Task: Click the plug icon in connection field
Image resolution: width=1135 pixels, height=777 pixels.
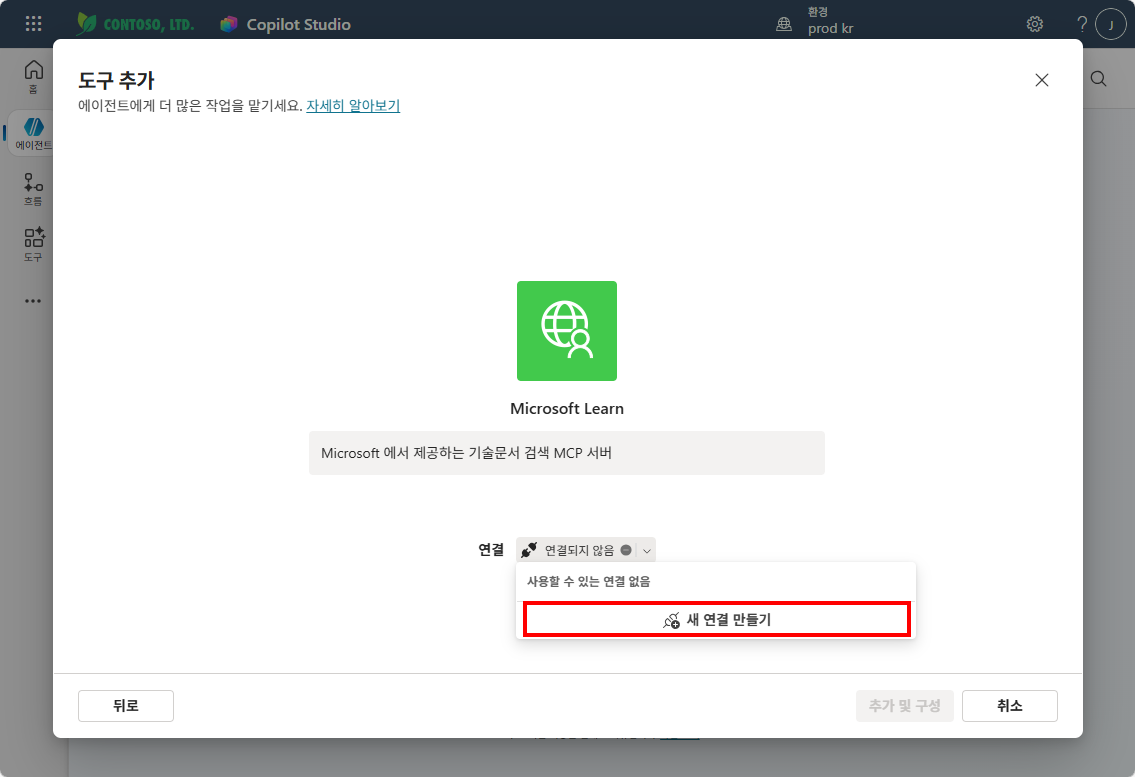Action: (529, 550)
